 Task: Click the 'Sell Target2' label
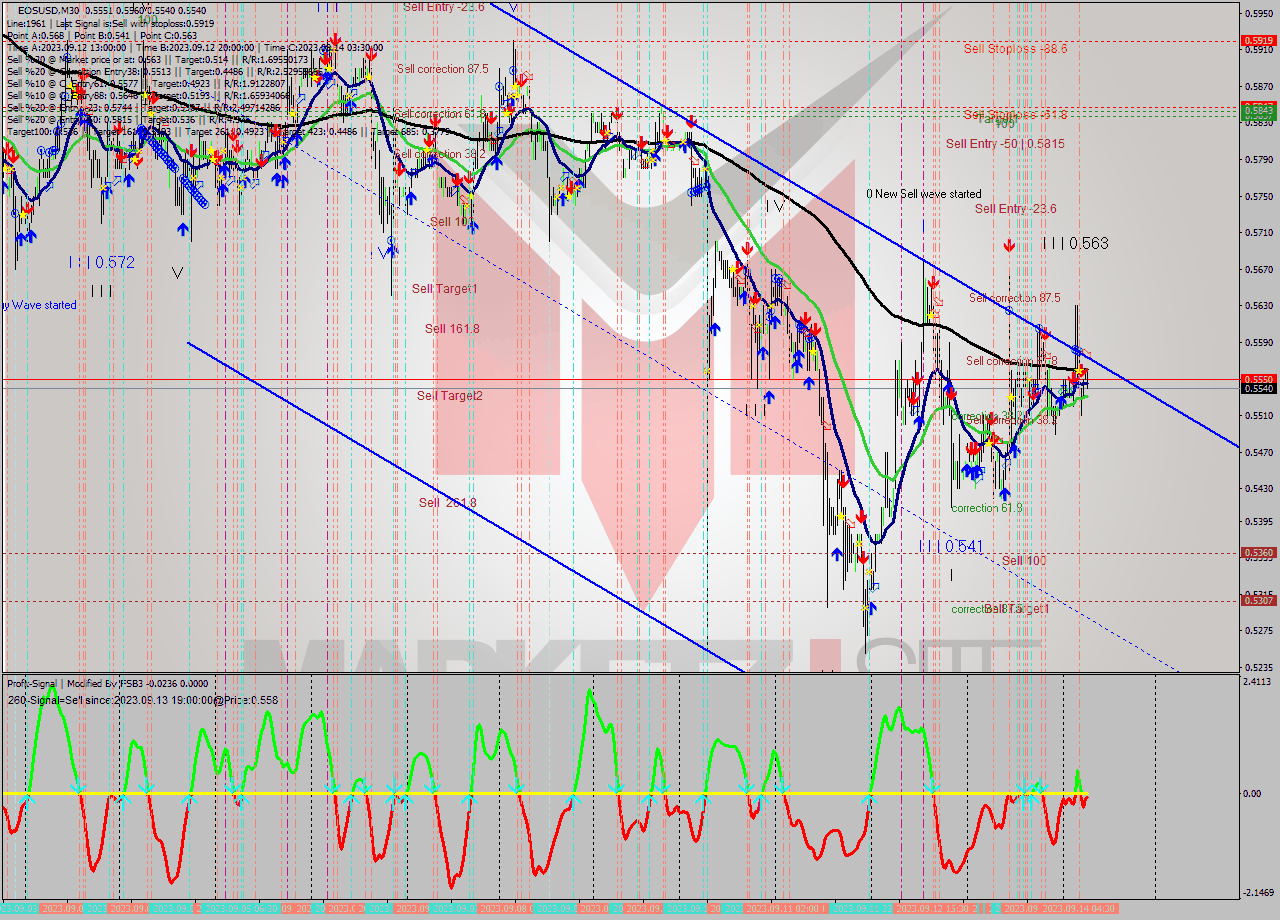coord(450,396)
